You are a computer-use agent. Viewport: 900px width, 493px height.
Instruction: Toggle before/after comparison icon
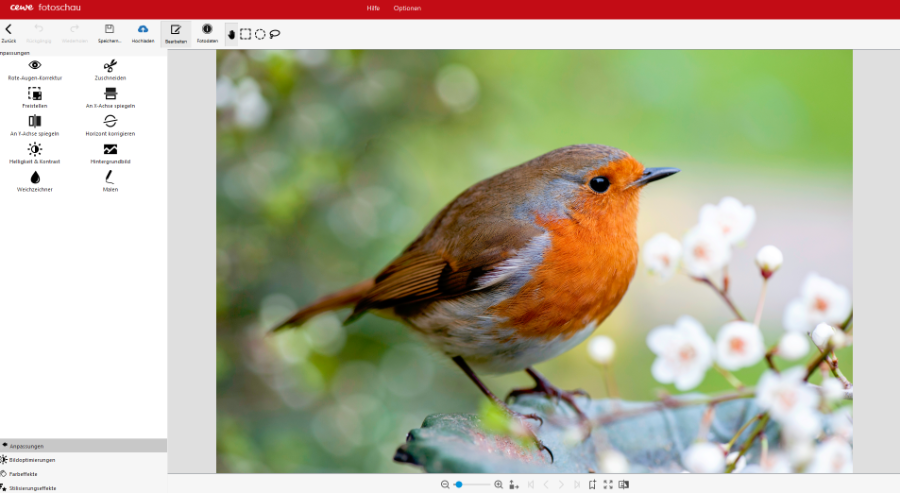click(623, 484)
